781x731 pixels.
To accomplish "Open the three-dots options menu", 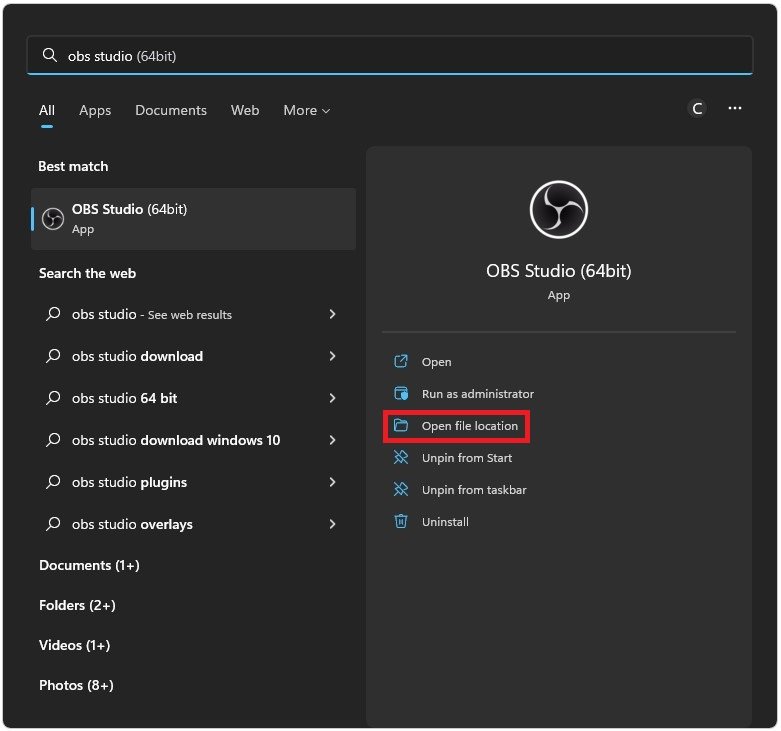I will coord(735,109).
